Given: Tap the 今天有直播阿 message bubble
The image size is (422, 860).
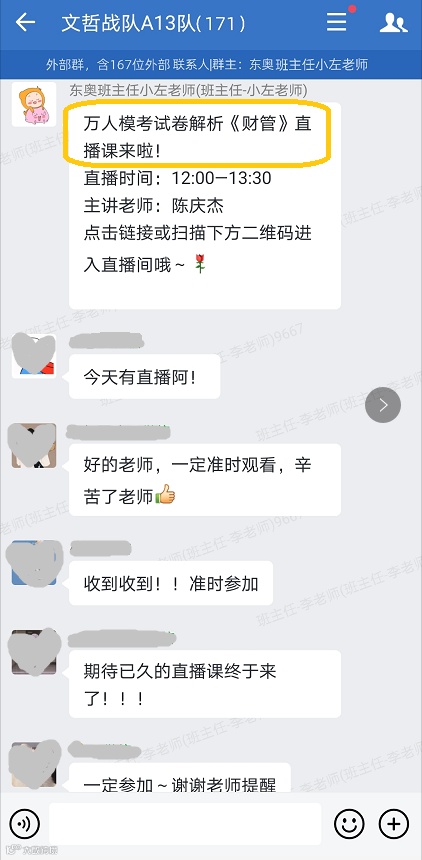Looking at the screenshot, I should [144, 376].
